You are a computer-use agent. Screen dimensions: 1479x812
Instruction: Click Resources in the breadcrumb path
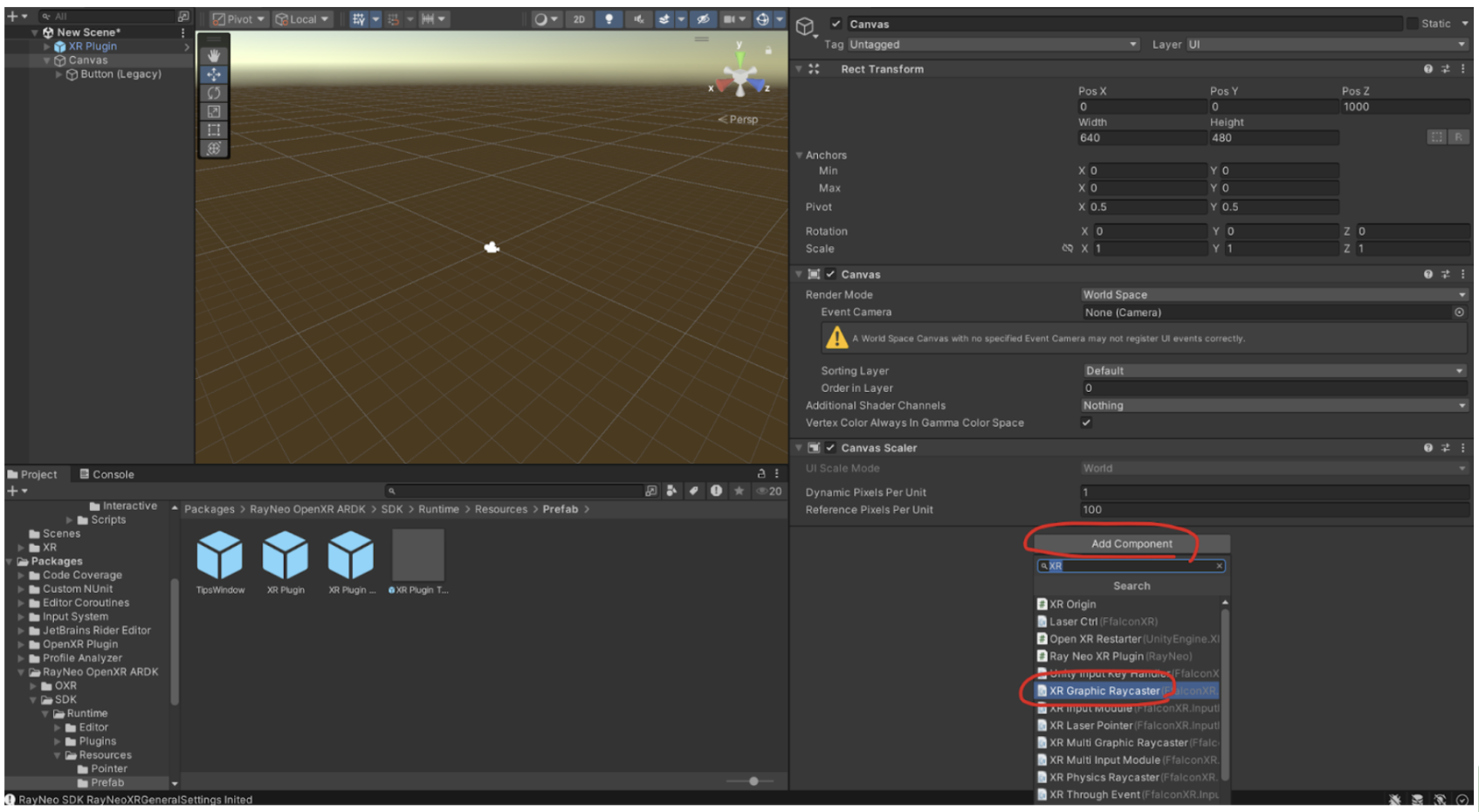[501, 510]
